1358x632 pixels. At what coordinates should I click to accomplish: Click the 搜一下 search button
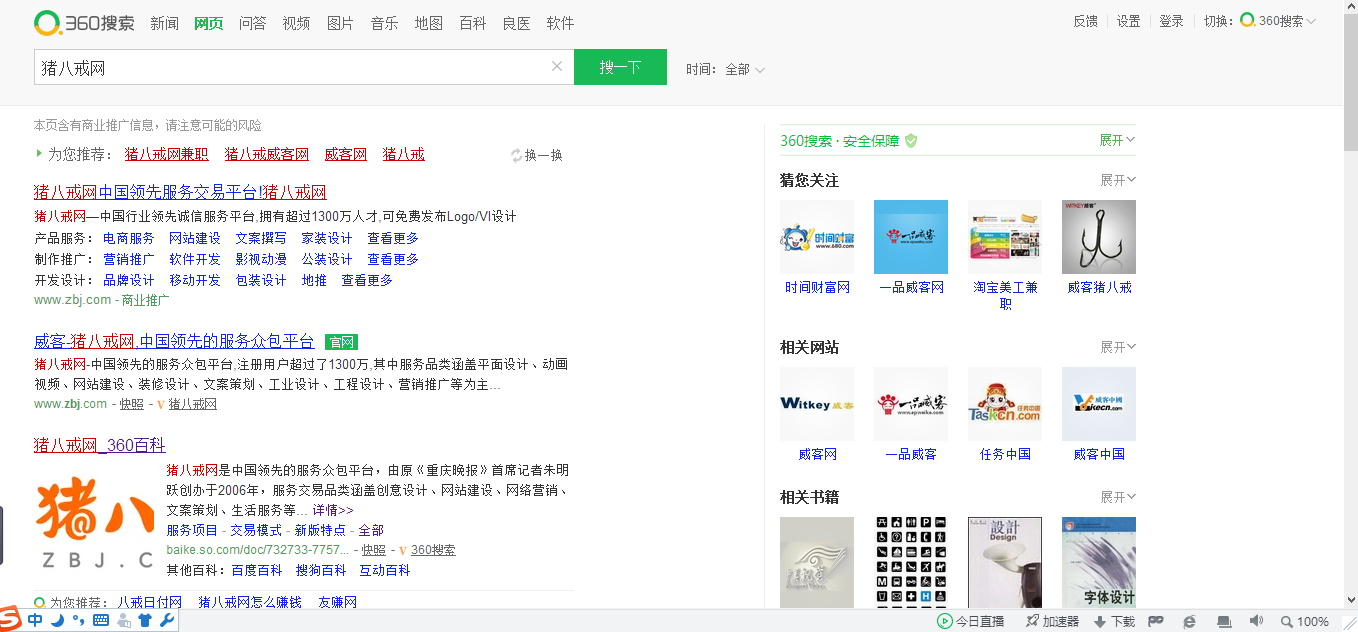point(620,67)
